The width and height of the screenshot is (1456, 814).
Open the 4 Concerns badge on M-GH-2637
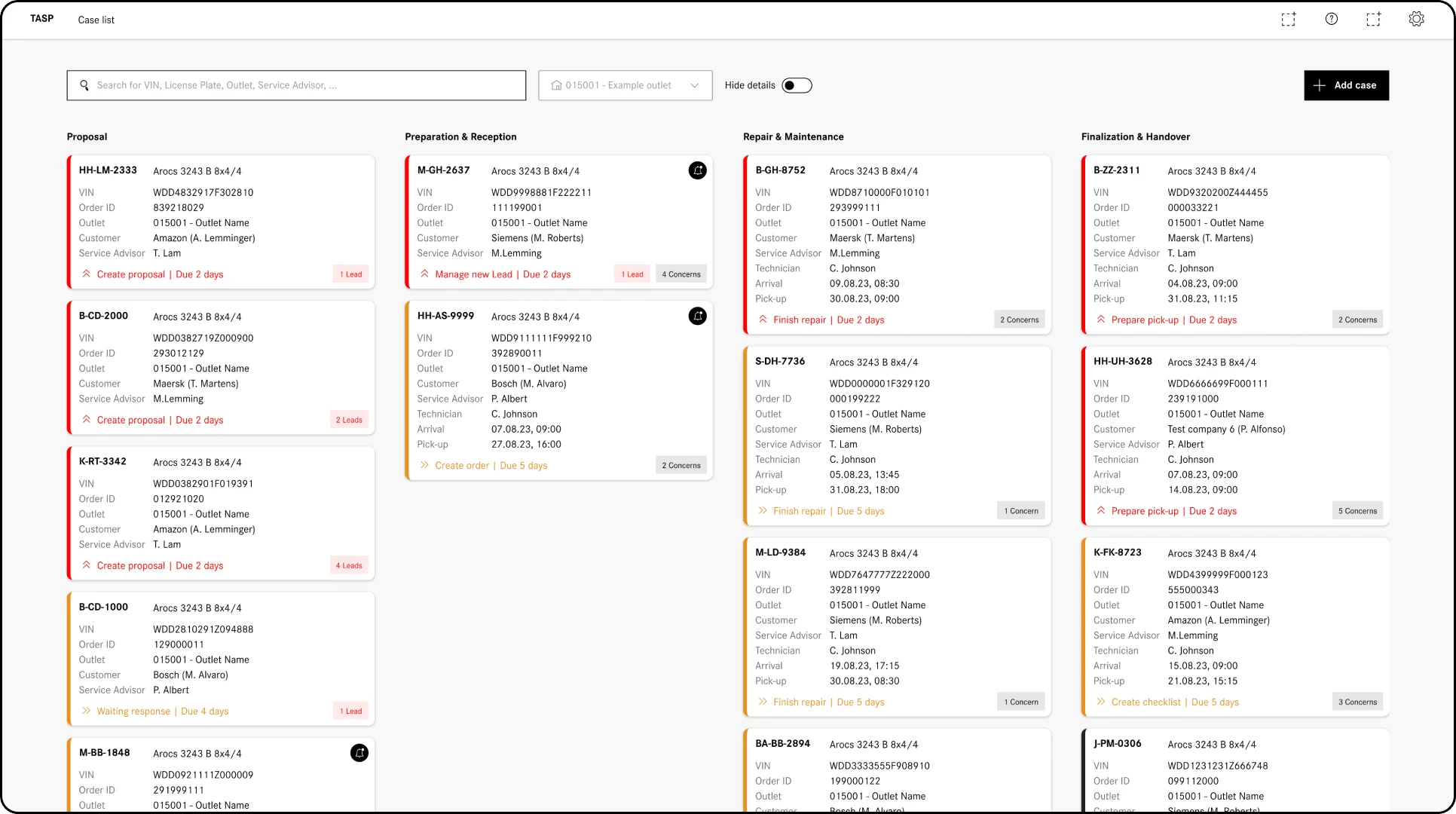coord(681,274)
